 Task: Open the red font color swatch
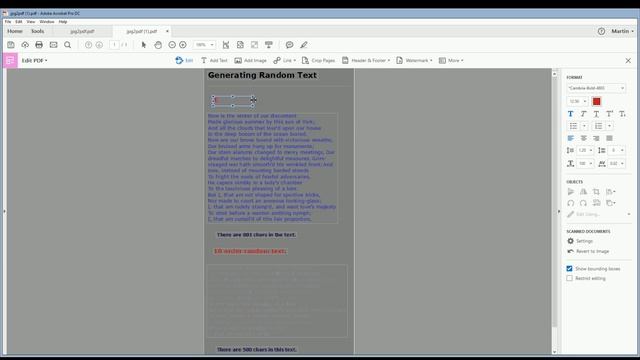(x=596, y=101)
